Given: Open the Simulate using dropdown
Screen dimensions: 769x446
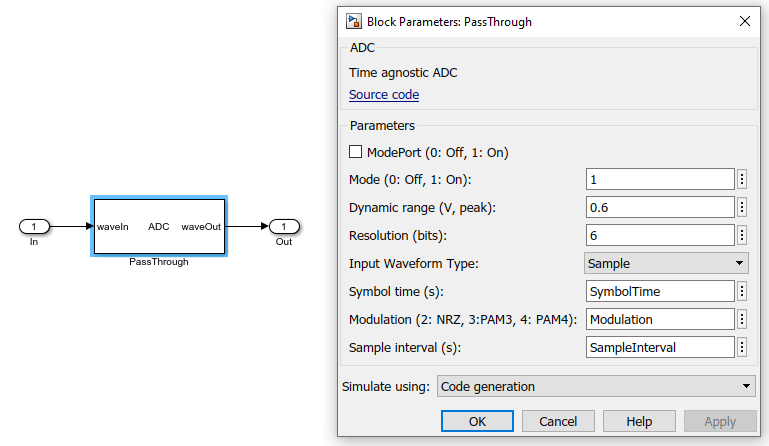Looking at the screenshot, I should pos(596,386).
